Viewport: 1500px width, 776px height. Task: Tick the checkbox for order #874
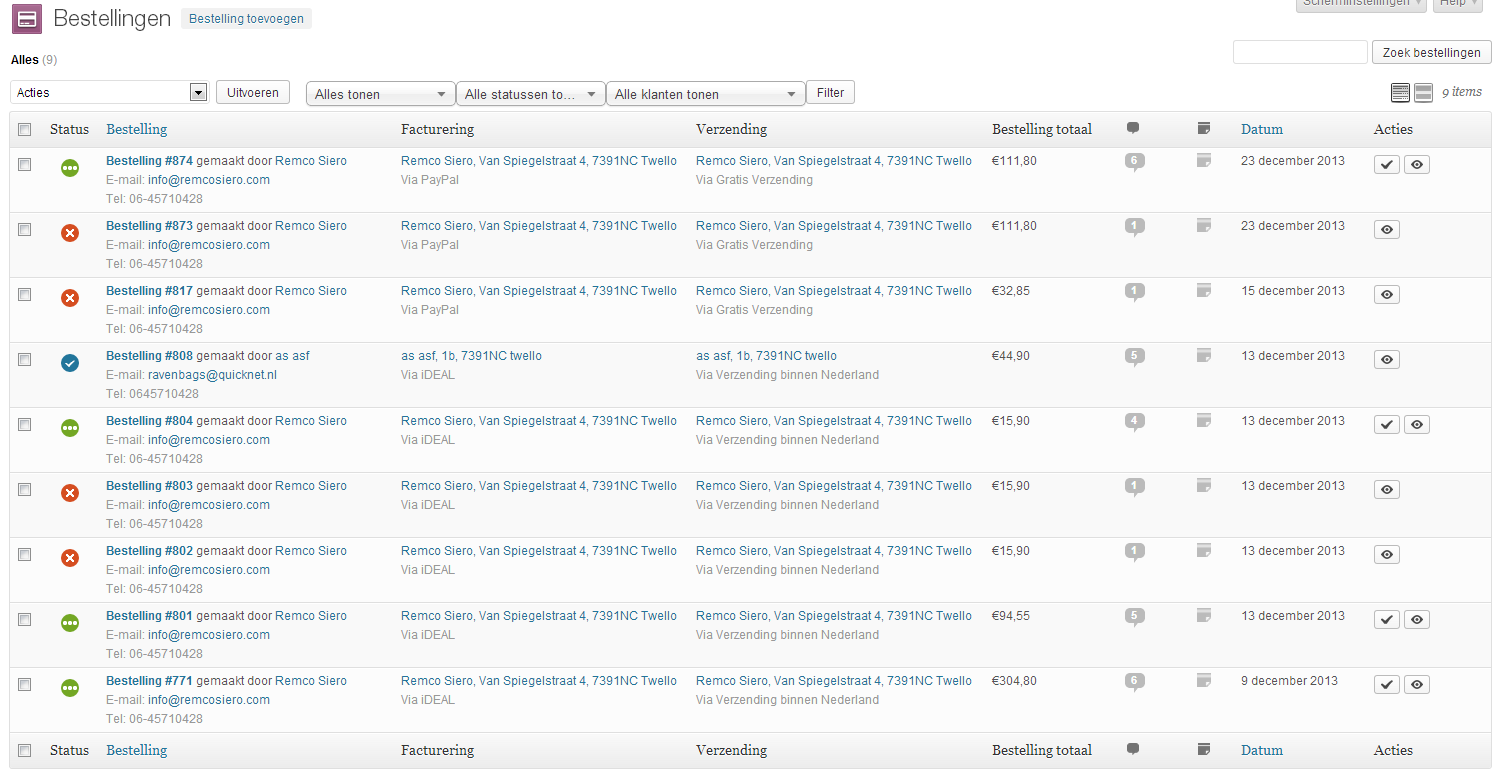25,164
